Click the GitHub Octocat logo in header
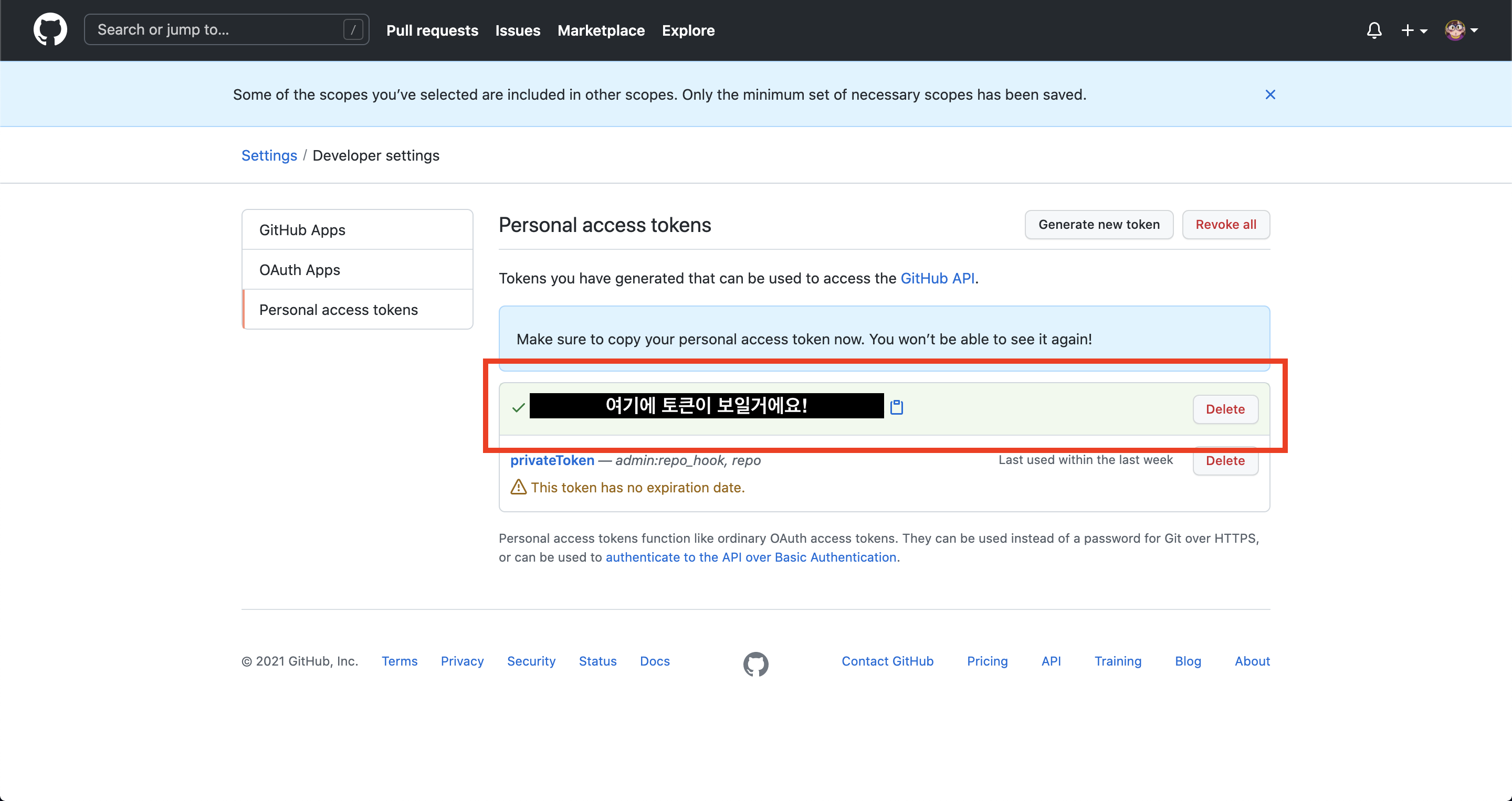 click(50, 29)
